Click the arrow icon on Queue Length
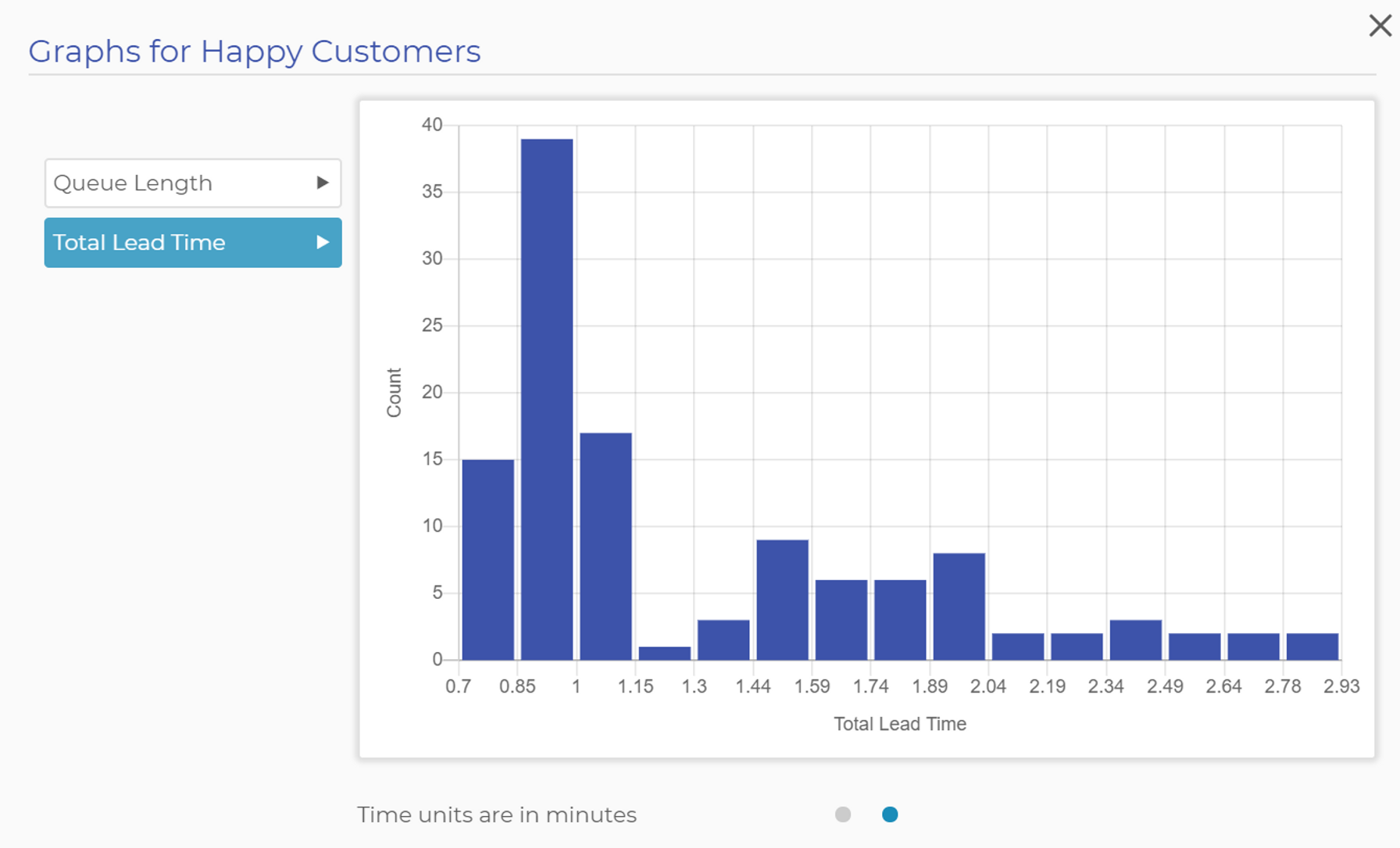This screenshot has height=848, width=1400. (x=322, y=183)
